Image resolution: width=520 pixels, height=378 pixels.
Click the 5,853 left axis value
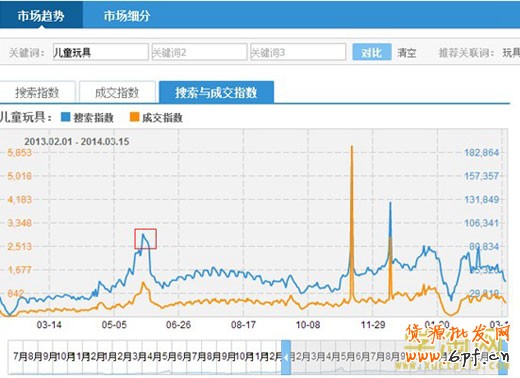(x=19, y=153)
